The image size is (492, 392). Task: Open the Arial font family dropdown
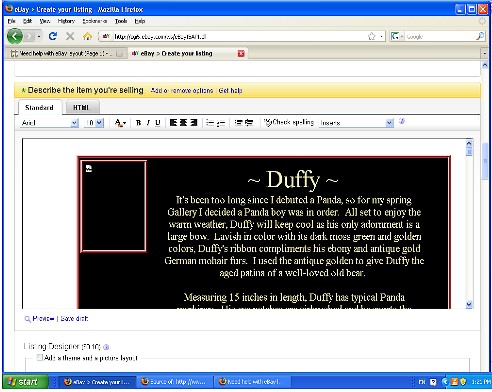pyautogui.click(x=49, y=123)
